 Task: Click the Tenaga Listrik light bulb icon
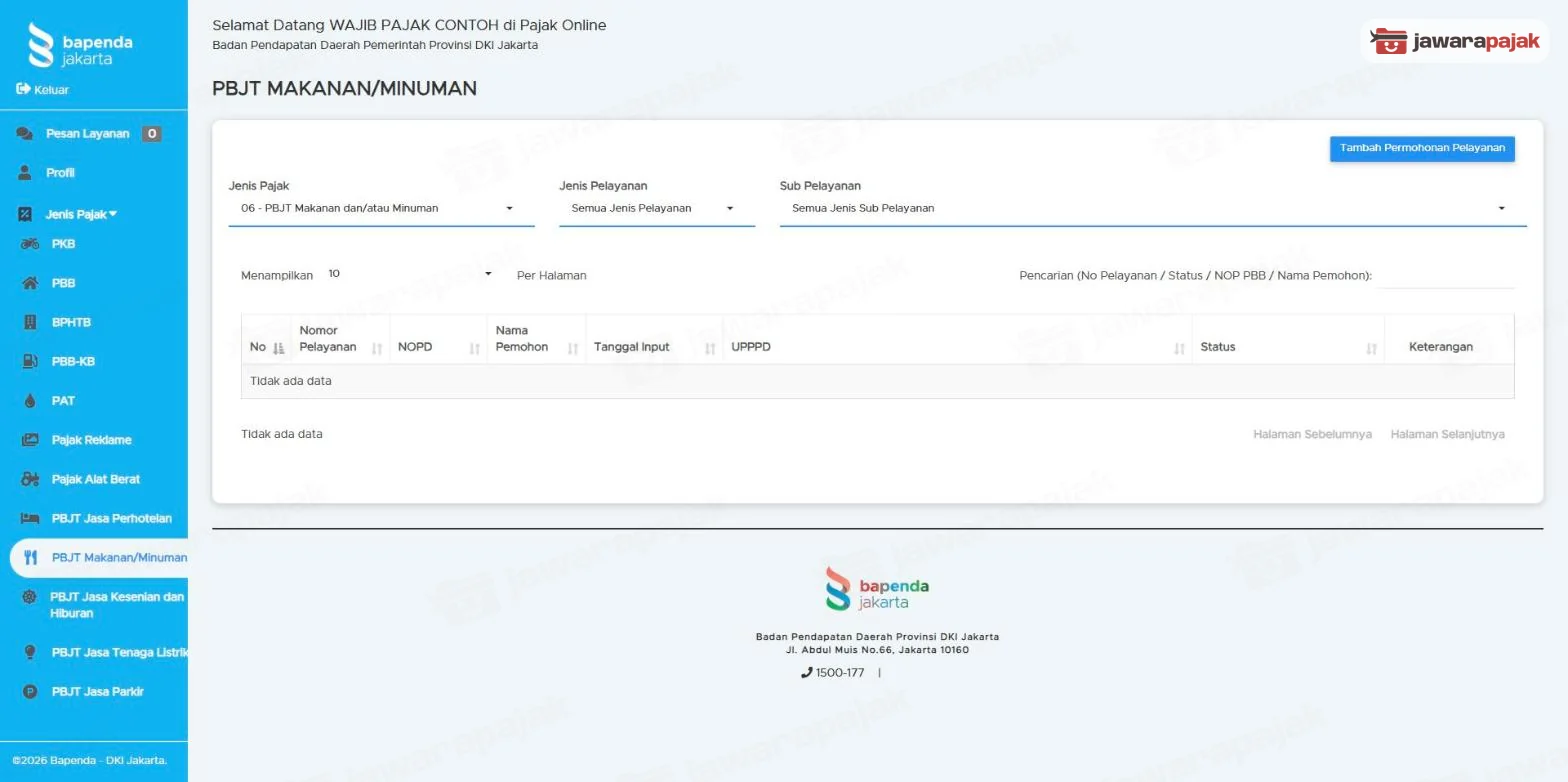click(30, 652)
